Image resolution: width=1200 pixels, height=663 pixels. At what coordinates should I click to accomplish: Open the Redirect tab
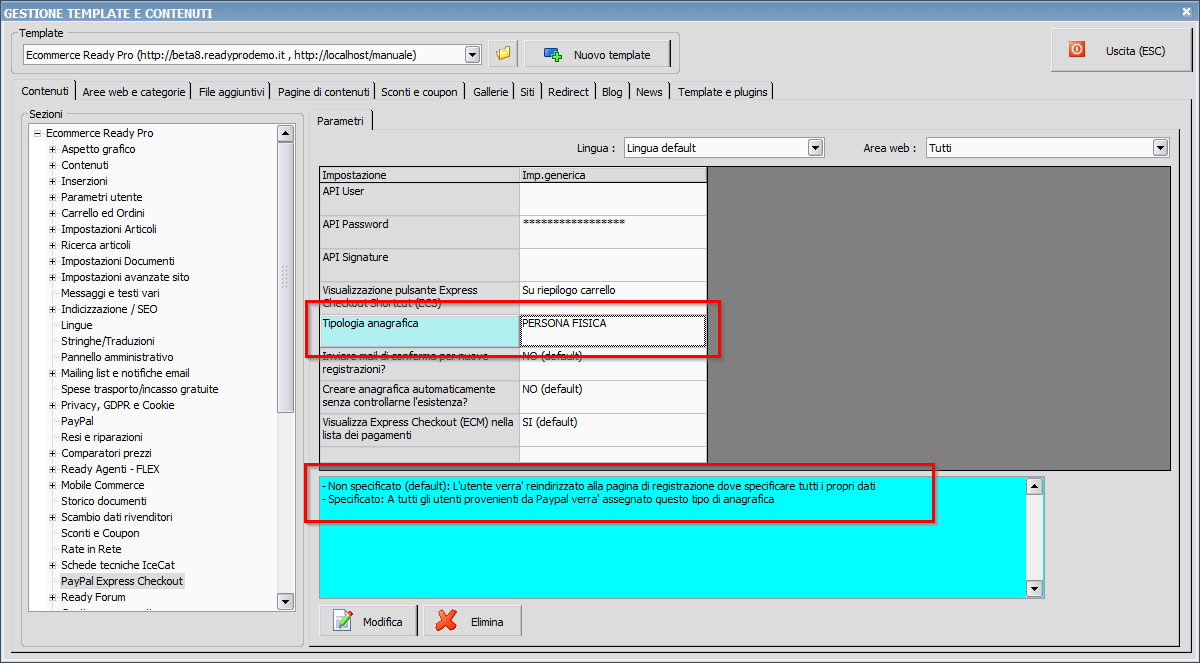pyautogui.click(x=569, y=92)
